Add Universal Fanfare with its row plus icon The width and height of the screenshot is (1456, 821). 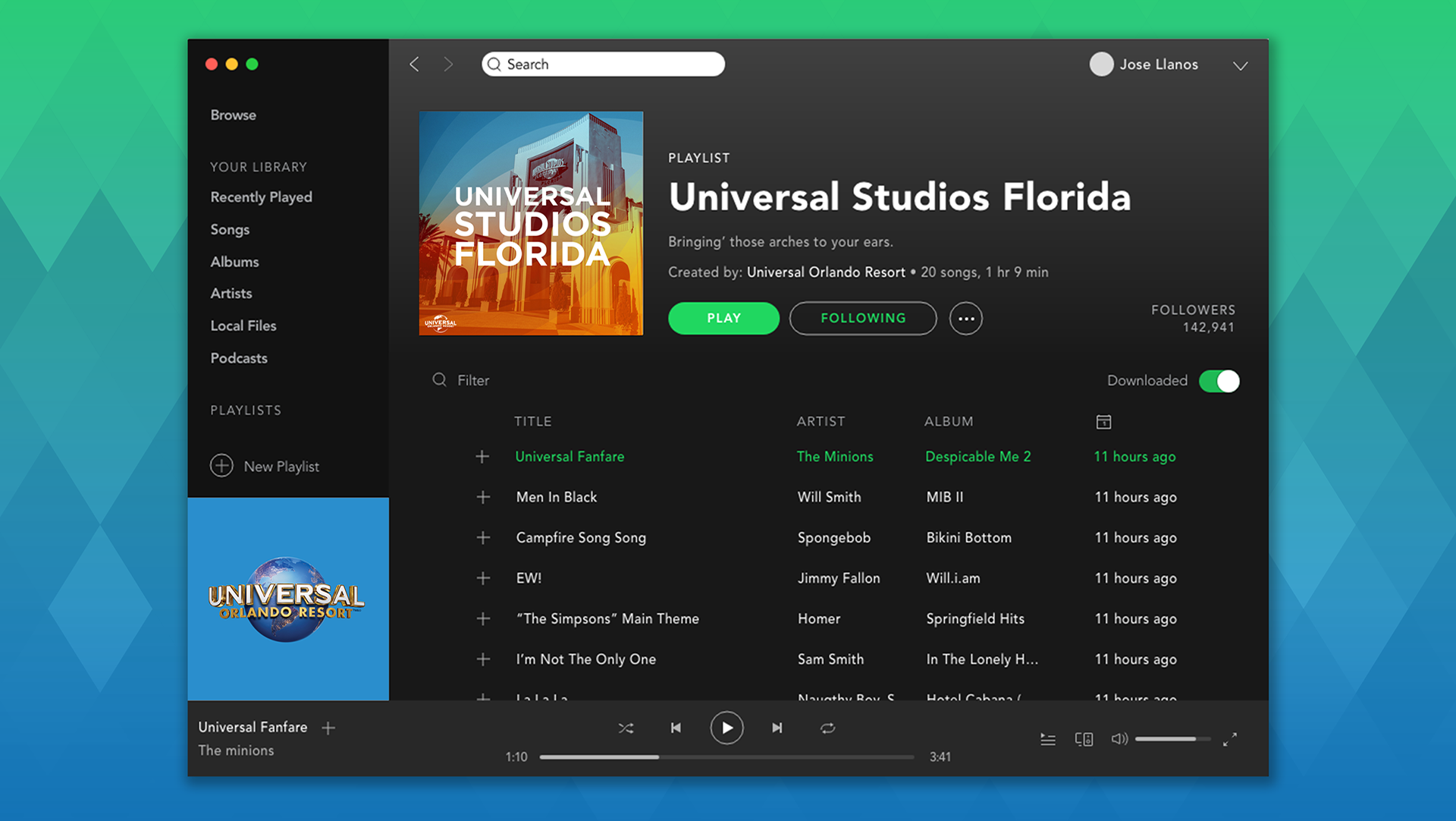click(x=482, y=456)
